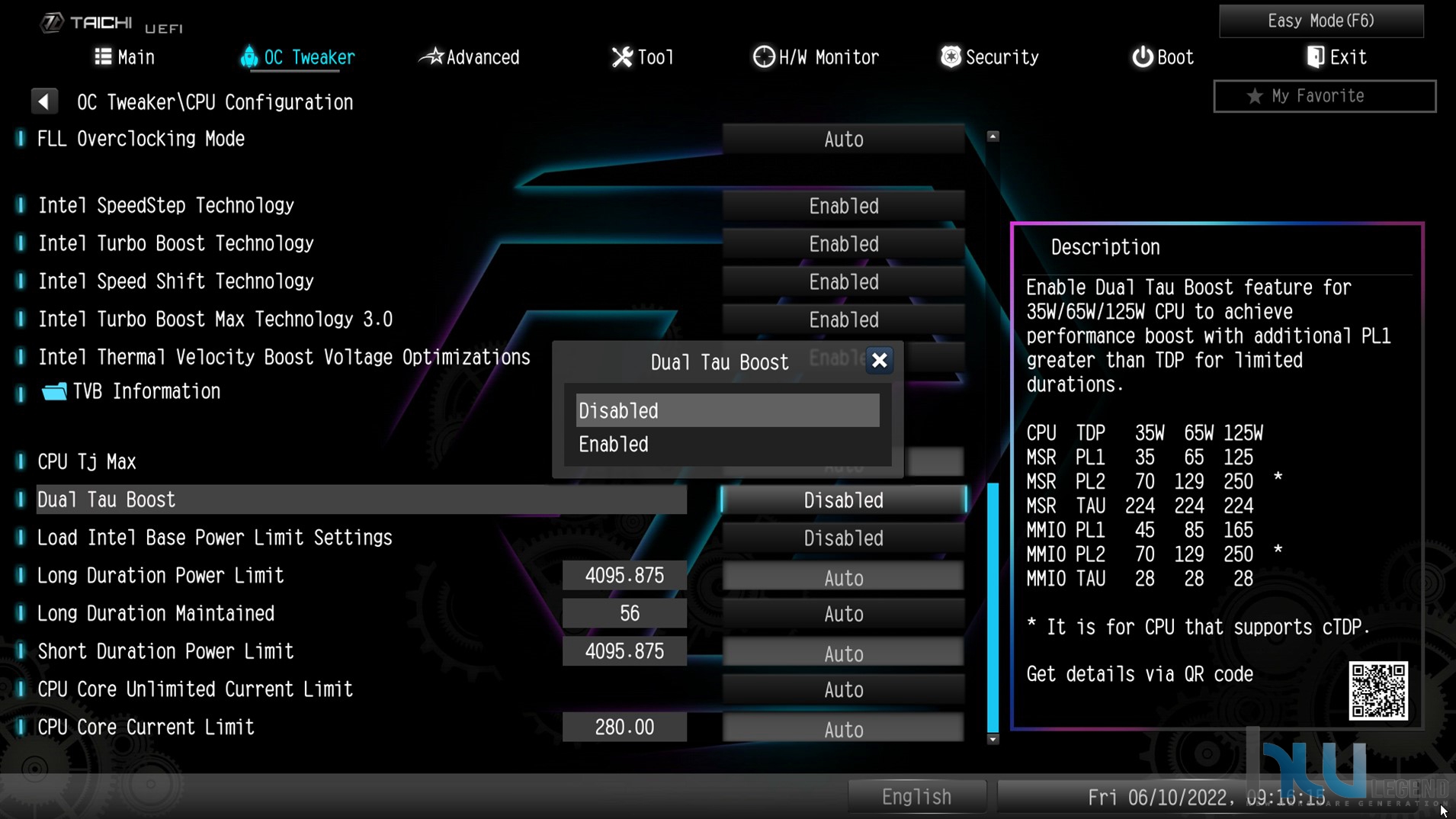Click the My Favorite button
Viewport: 1456px width, 819px height.
1324,96
